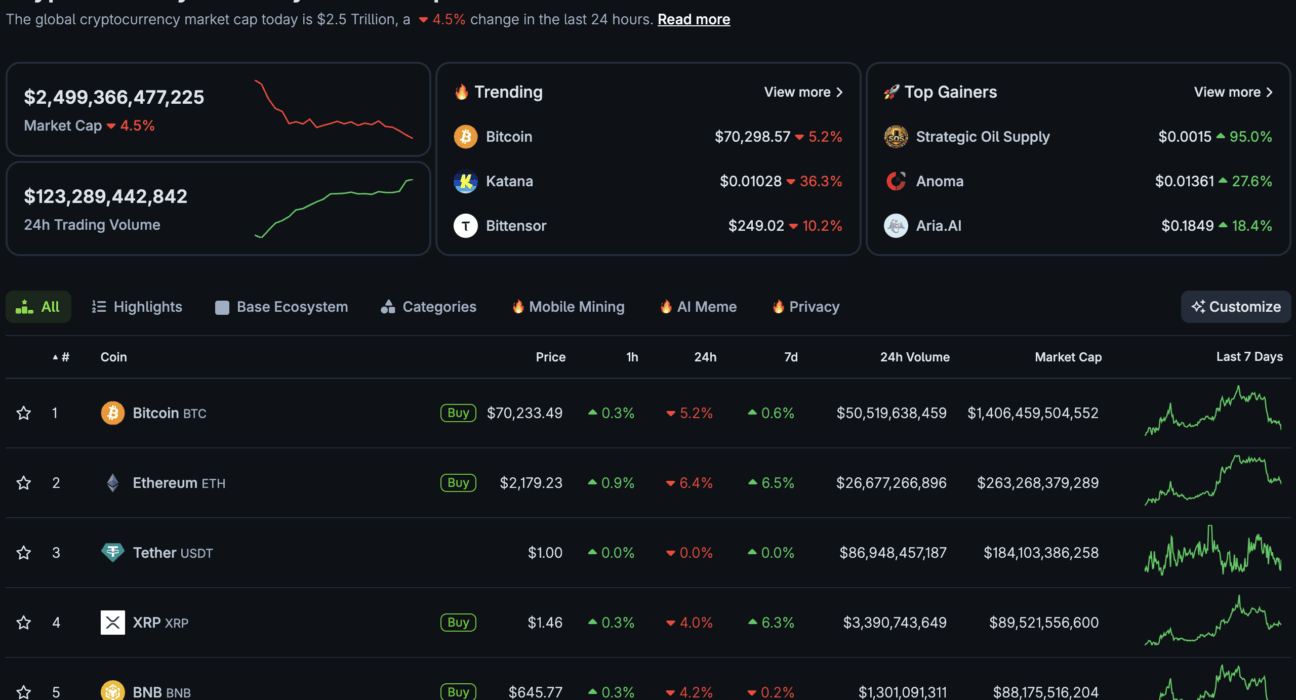Click Strategic Oil Supply coin icon
Screen dimensions: 1296x700
(x=896, y=137)
